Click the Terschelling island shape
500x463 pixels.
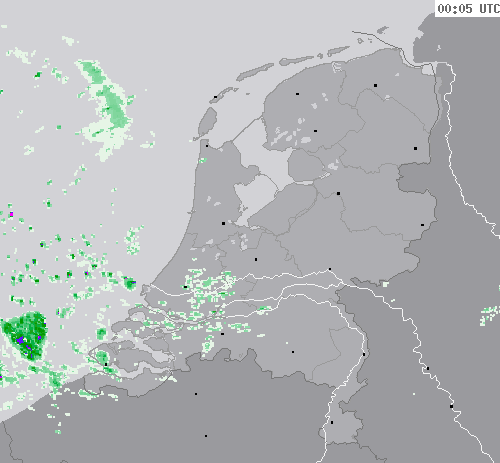[x=255, y=72]
